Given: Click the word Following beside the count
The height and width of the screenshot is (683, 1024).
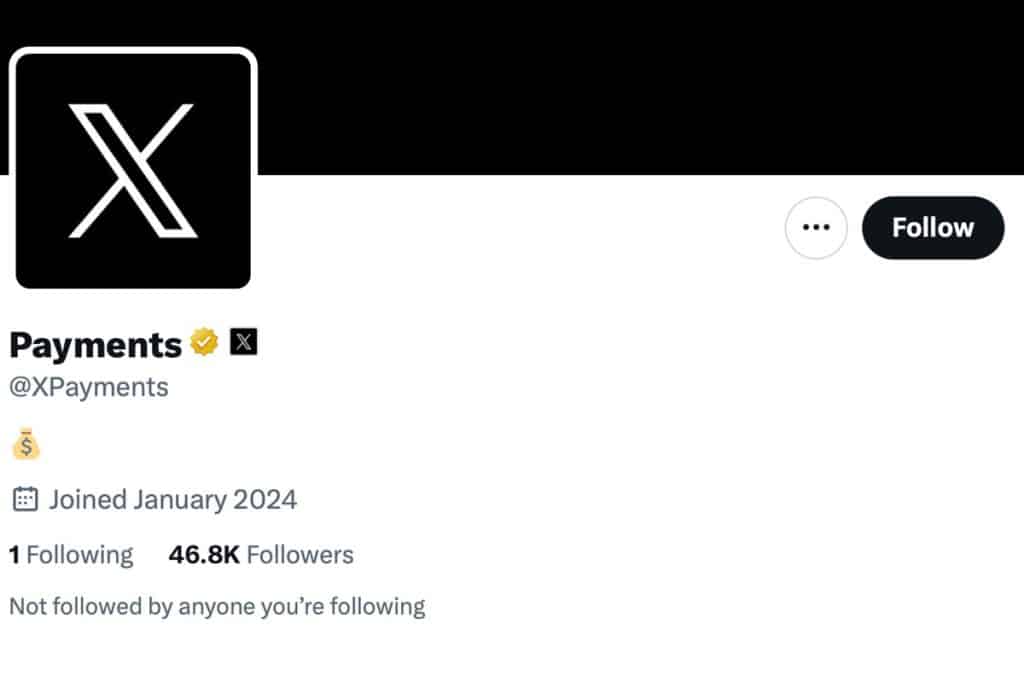Looking at the screenshot, I should (80, 554).
